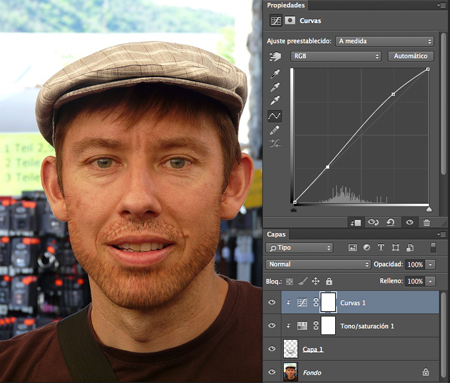The image size is (450, 383).
Task: Select the Capa 1 layer thumbnail
Action: [290, 349]
